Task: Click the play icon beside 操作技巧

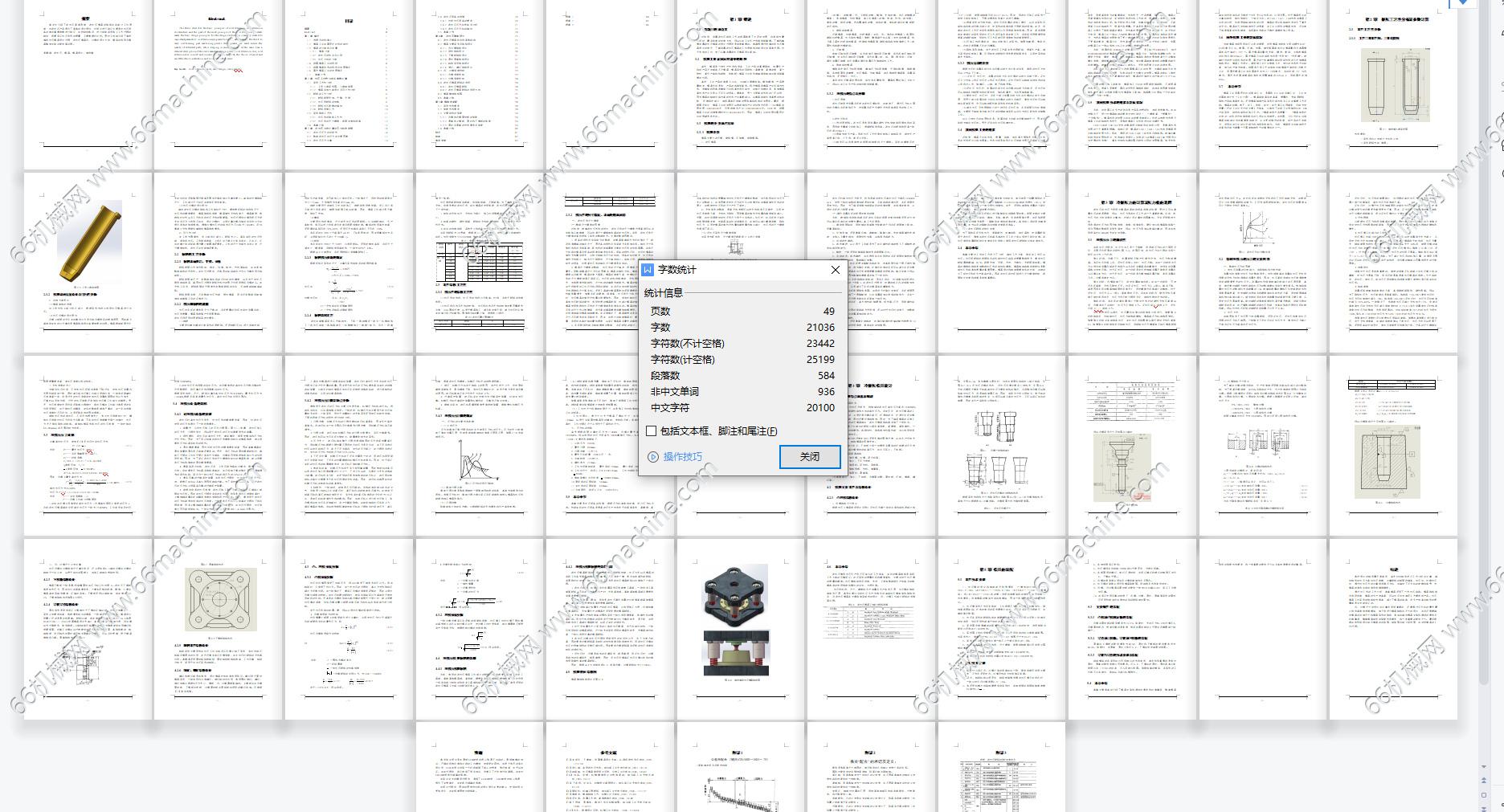Action: pos(653,457)
